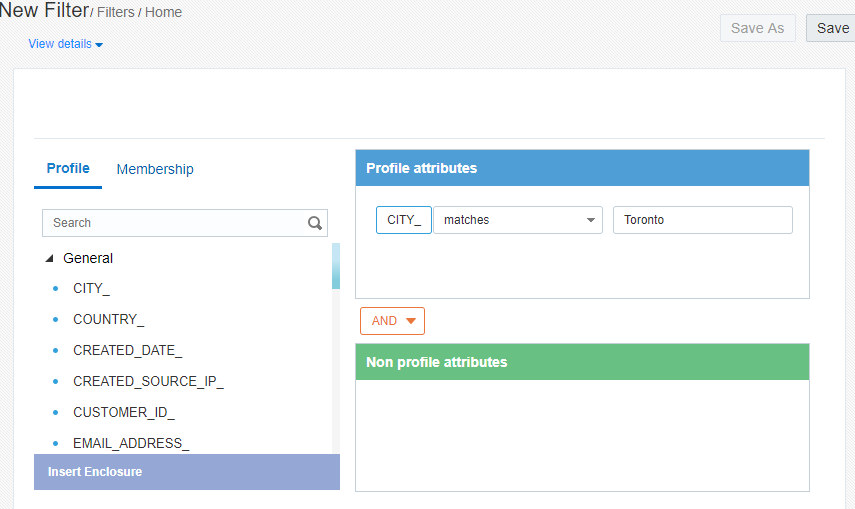Switch to the Profile tab
855x509 pixels.
coord(68,168)
